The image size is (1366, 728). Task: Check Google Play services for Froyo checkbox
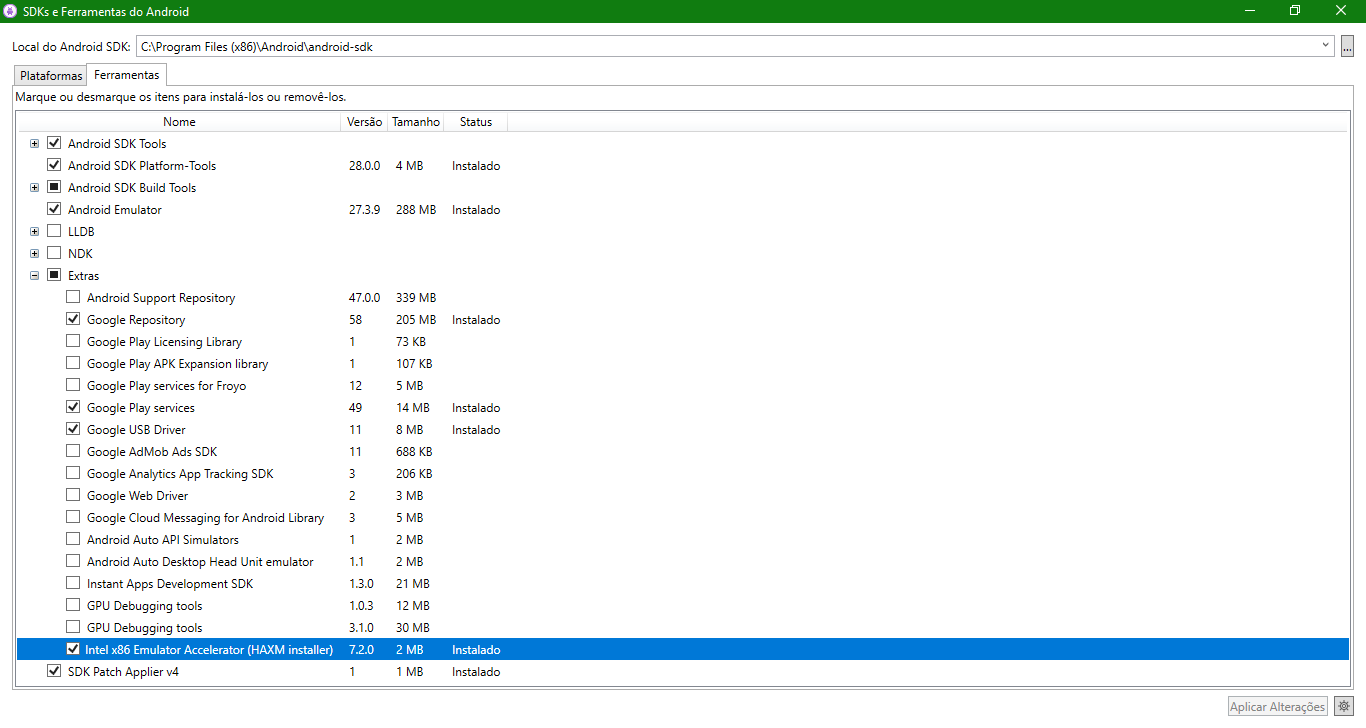[x=73, y=385]
